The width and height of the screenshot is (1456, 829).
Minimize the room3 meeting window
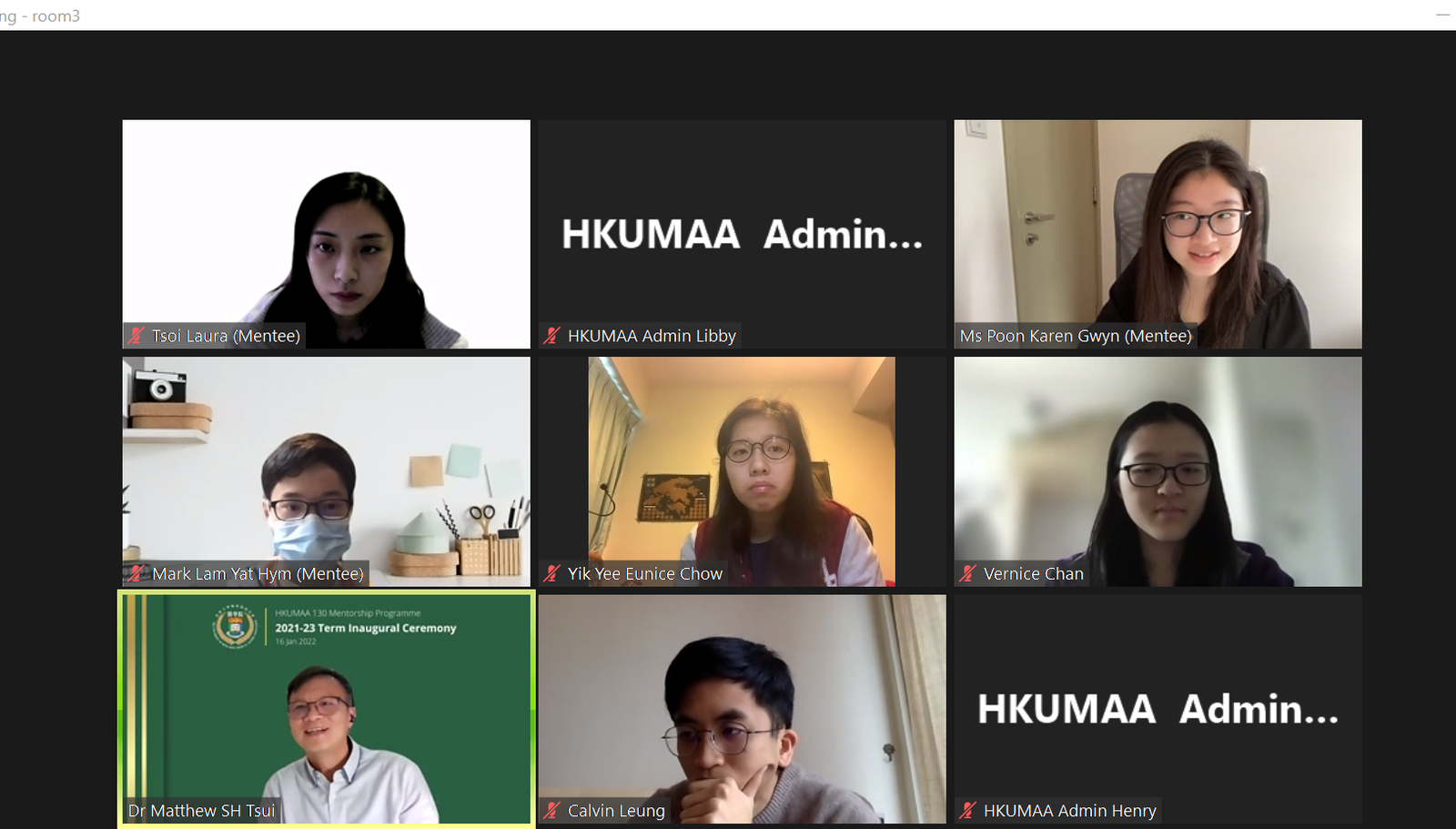pyautogui.click(x=1442, y=15)
